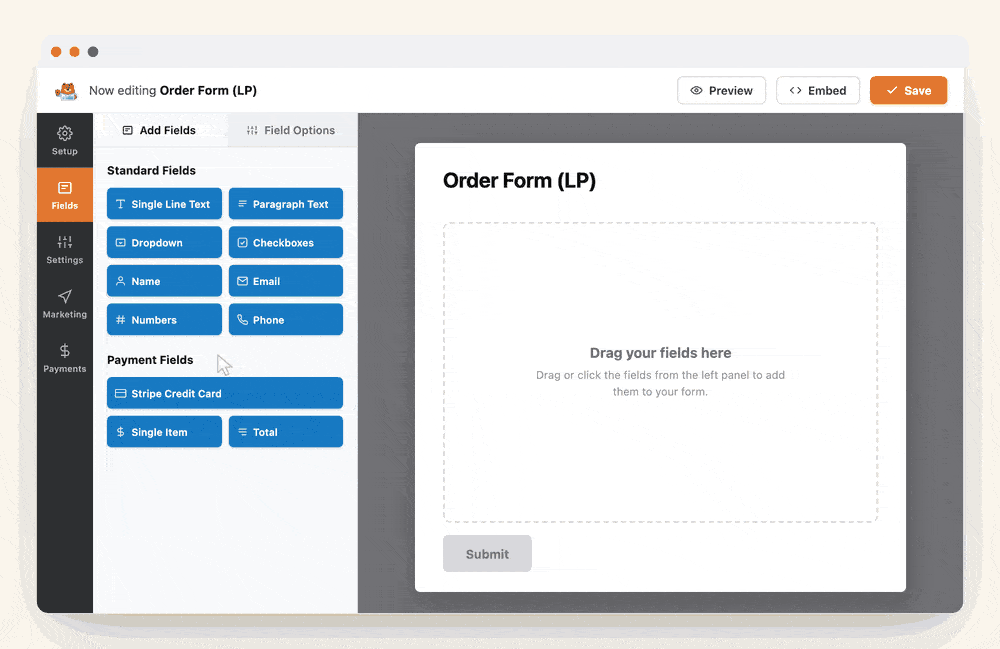
Task: Click the Standard Fields heading
Action: click(151, 170)
